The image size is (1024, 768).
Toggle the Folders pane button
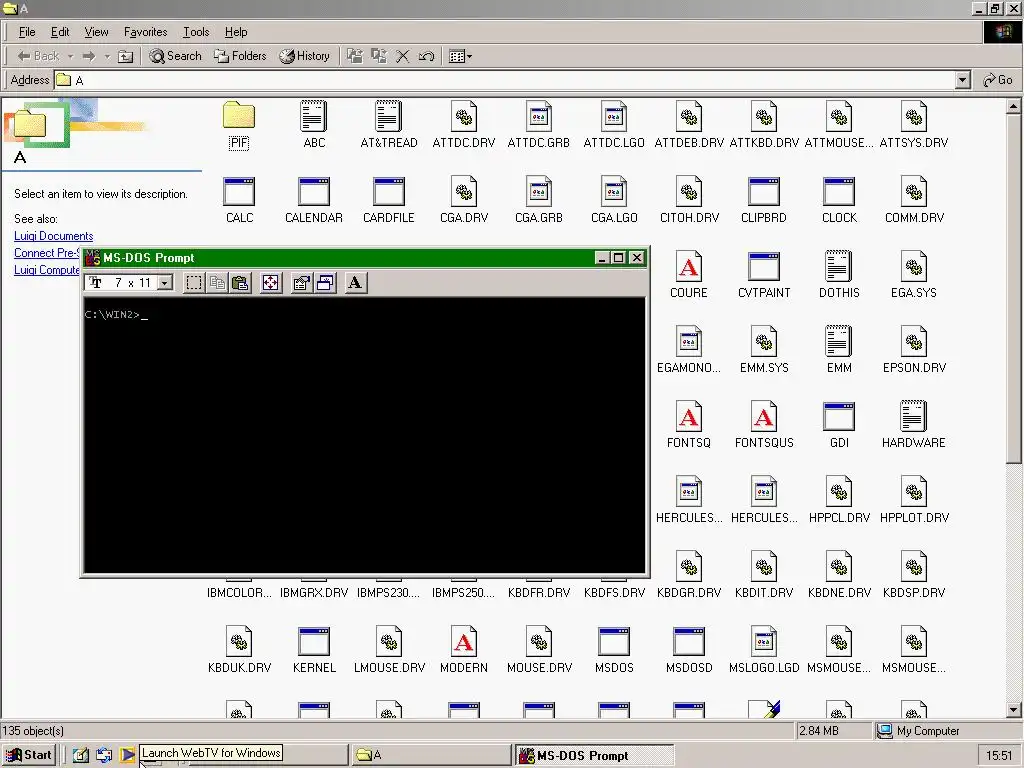[240, 56]
